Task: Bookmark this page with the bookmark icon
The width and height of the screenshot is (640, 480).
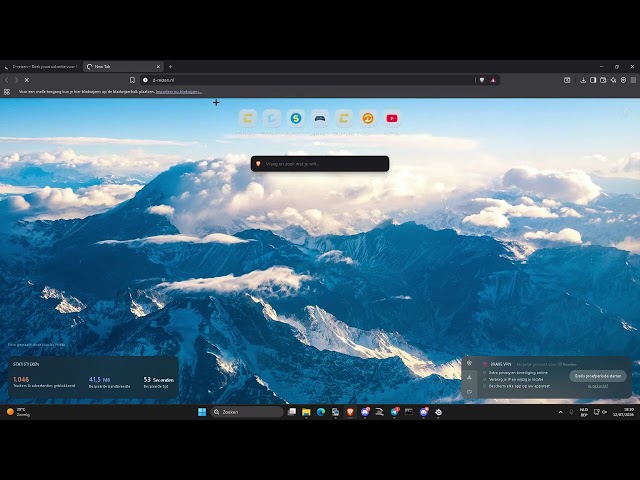Action: [132, 80]
